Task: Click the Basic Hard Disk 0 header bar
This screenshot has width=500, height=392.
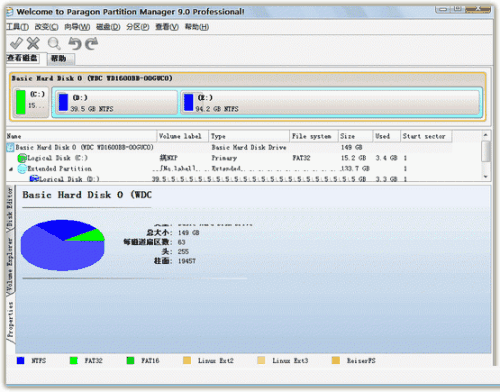Action: point(247,79)
